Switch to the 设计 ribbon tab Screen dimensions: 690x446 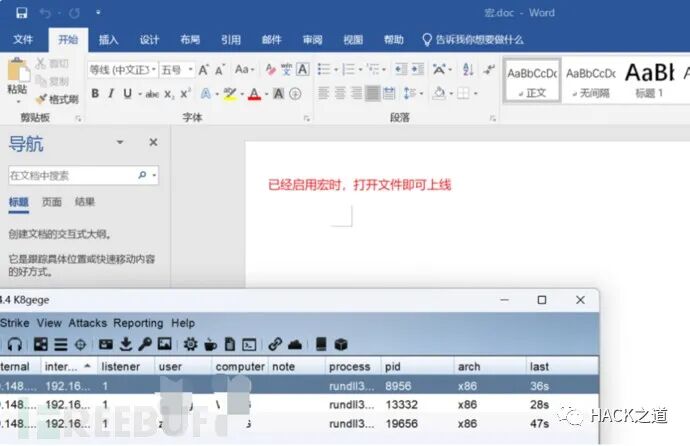point(149,40)
